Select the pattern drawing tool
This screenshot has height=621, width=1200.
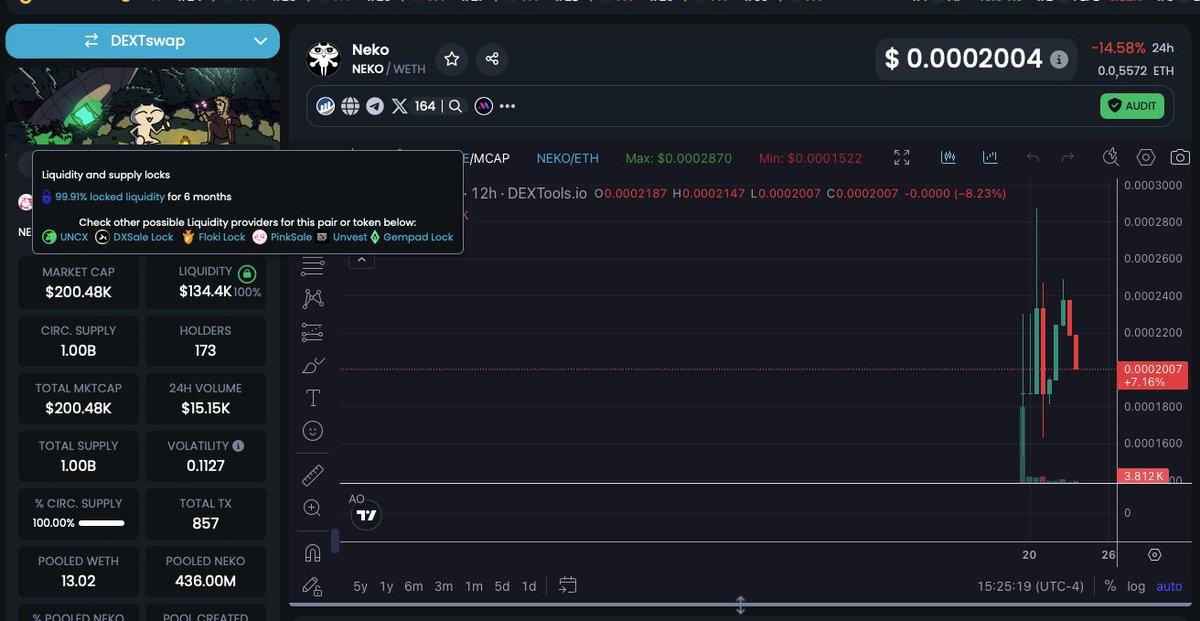[313, 298]
